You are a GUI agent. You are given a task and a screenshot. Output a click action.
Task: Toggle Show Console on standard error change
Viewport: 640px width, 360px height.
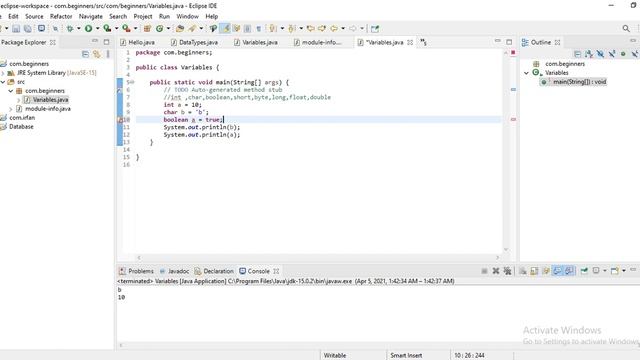point(569,271)
